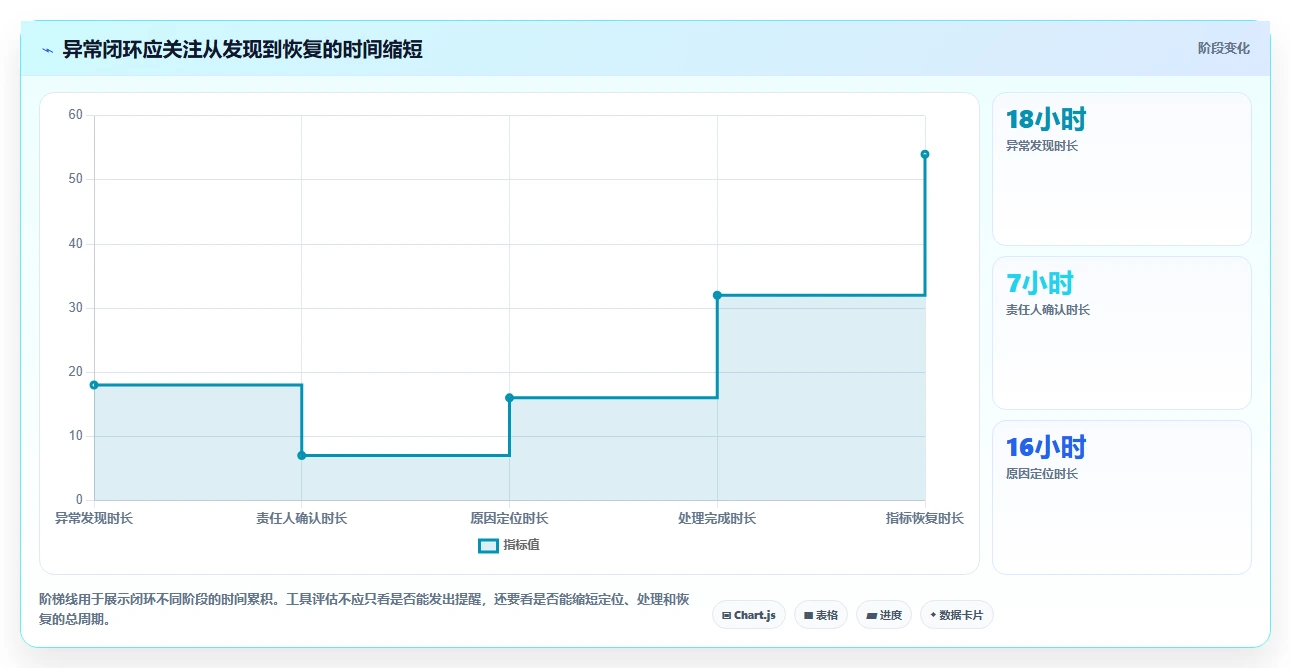Click the x-axis label 指标恢复时长
The width and height of the screenshot is (1291, 668).
point(925,518)
